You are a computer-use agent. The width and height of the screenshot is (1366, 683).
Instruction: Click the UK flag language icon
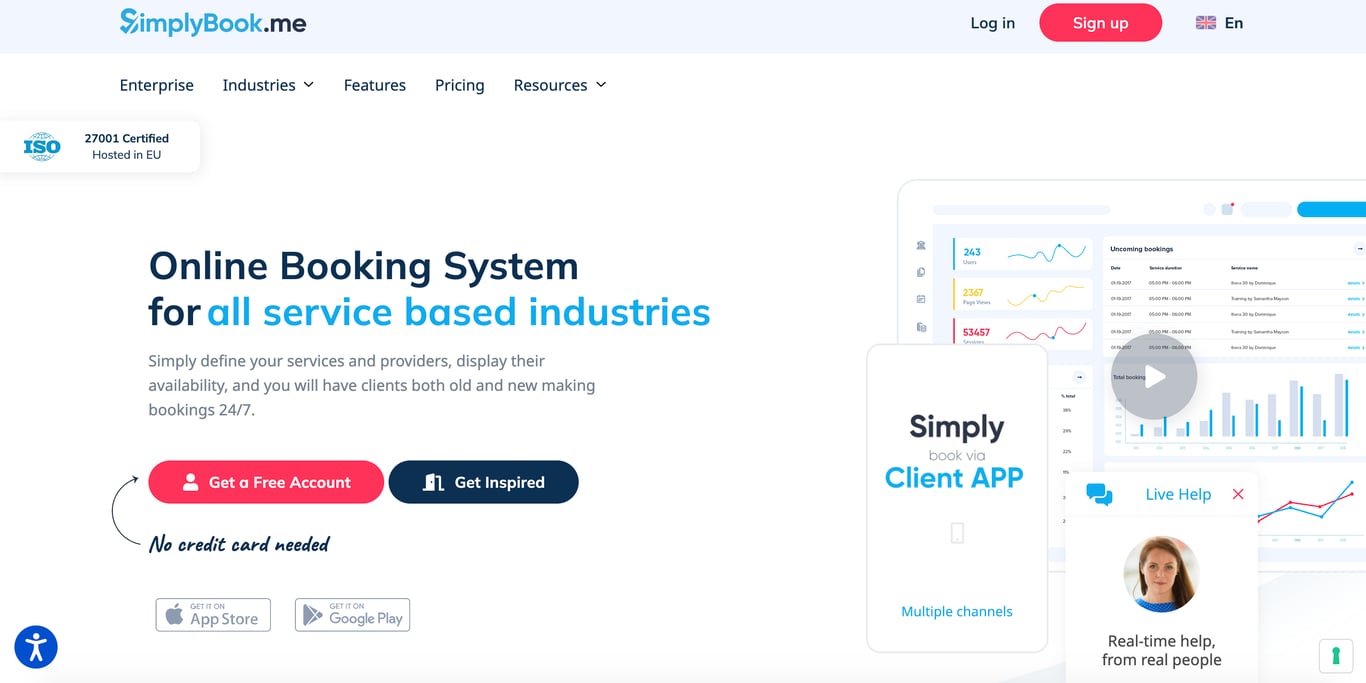click(x=1206, y=23)
